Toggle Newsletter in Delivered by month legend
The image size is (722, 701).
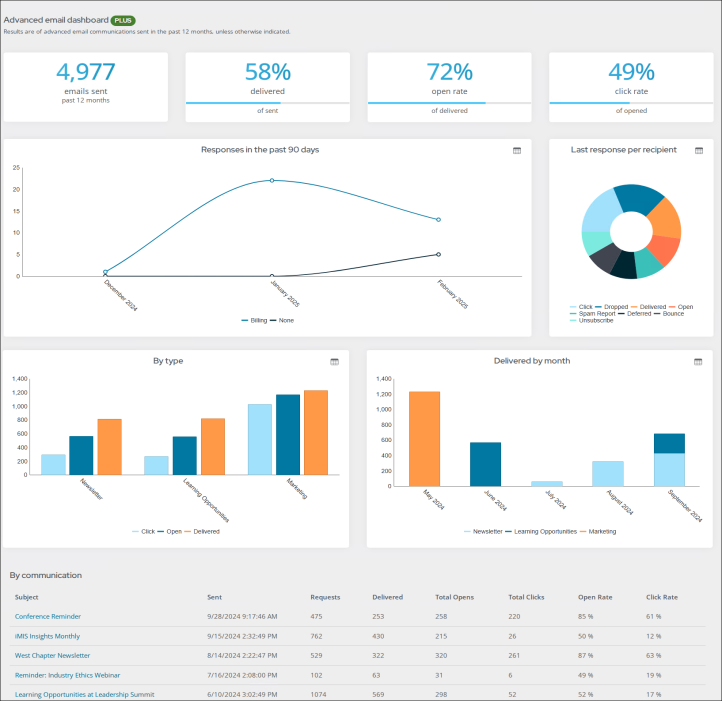(483, 532)
